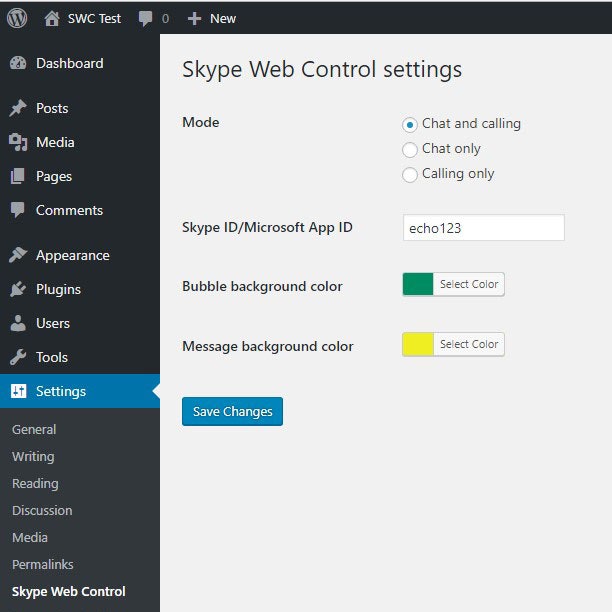Viewport: 612px width, 612px height.
Task: Click the Appearance paintbrush icon
Action: (18, 255)
